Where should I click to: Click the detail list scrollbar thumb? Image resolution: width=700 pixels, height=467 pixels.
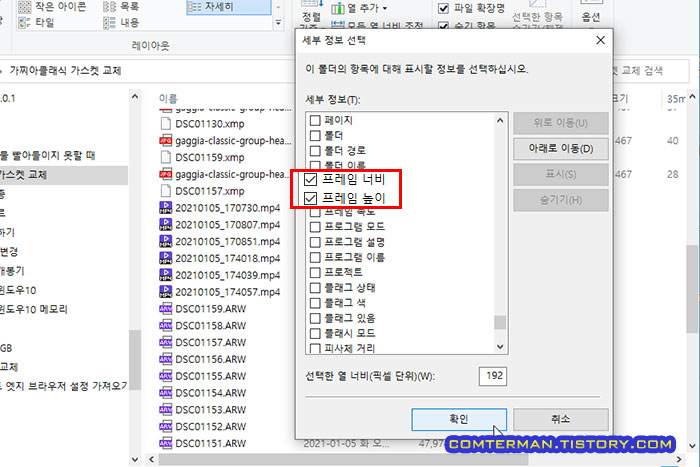tap(500, 322)
